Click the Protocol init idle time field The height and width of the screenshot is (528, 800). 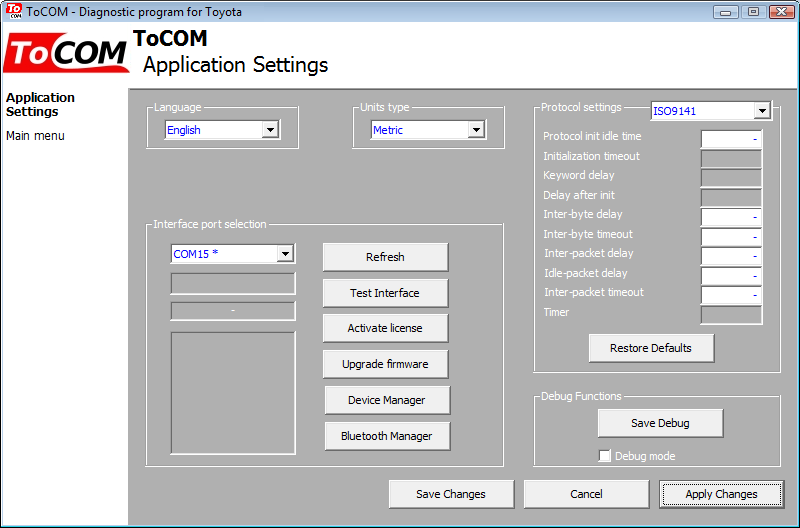pos(732,139)
